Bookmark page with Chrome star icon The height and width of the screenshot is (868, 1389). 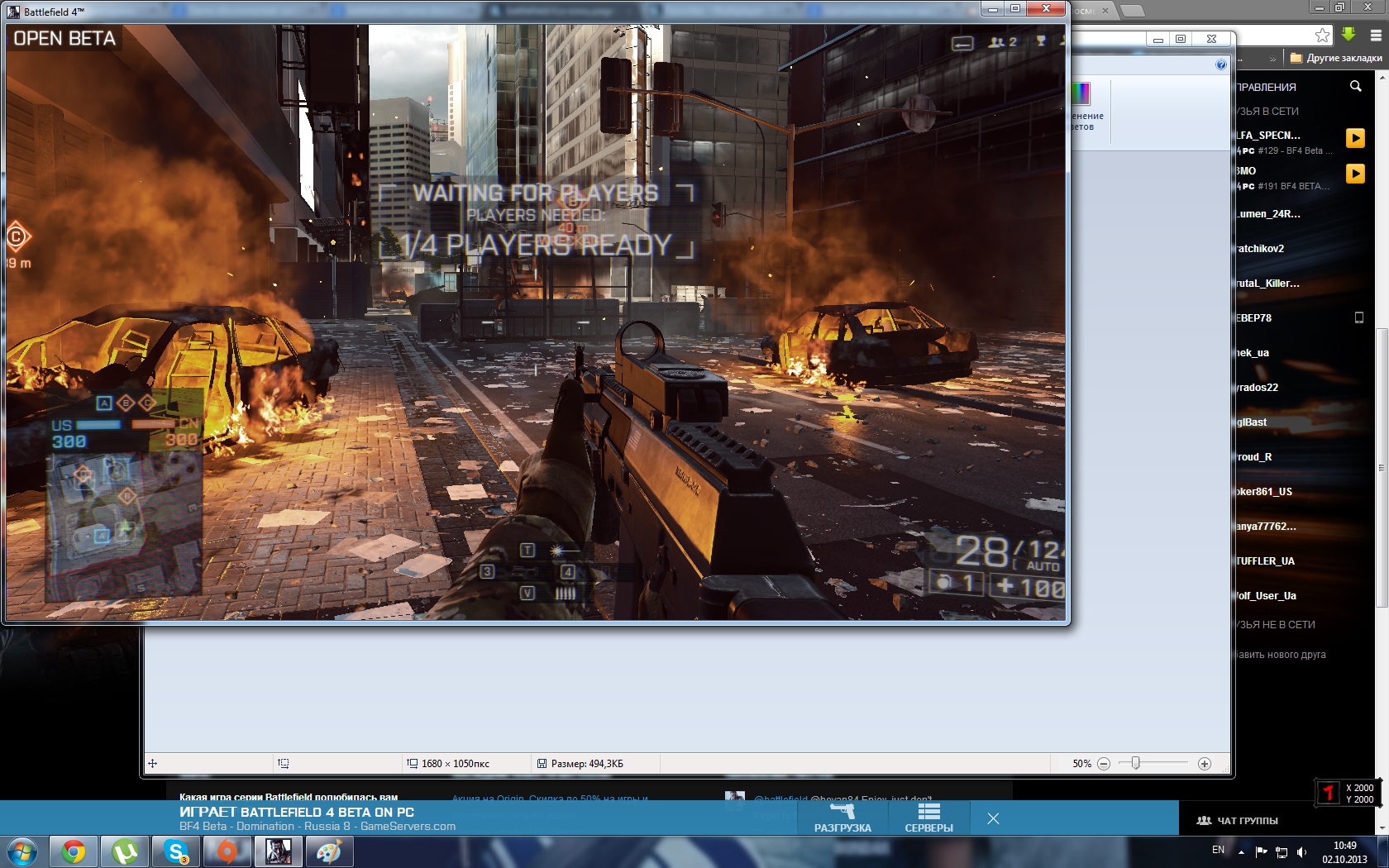coord(1323,35)
